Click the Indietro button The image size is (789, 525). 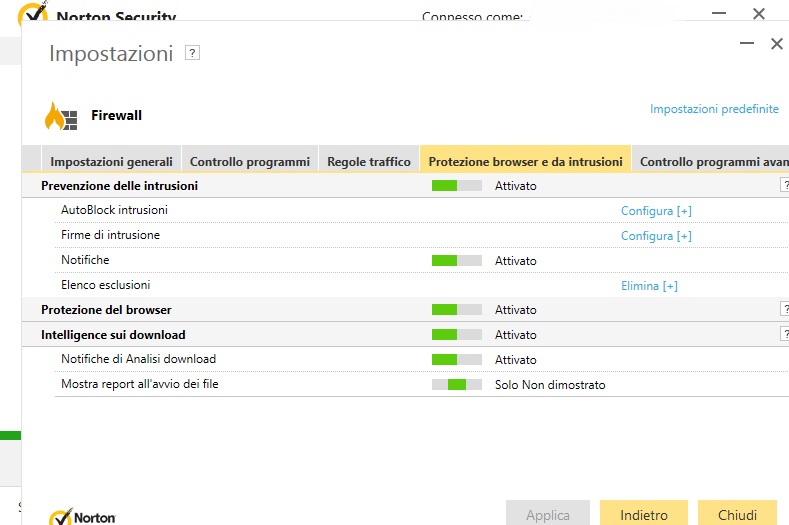[644, 514]
